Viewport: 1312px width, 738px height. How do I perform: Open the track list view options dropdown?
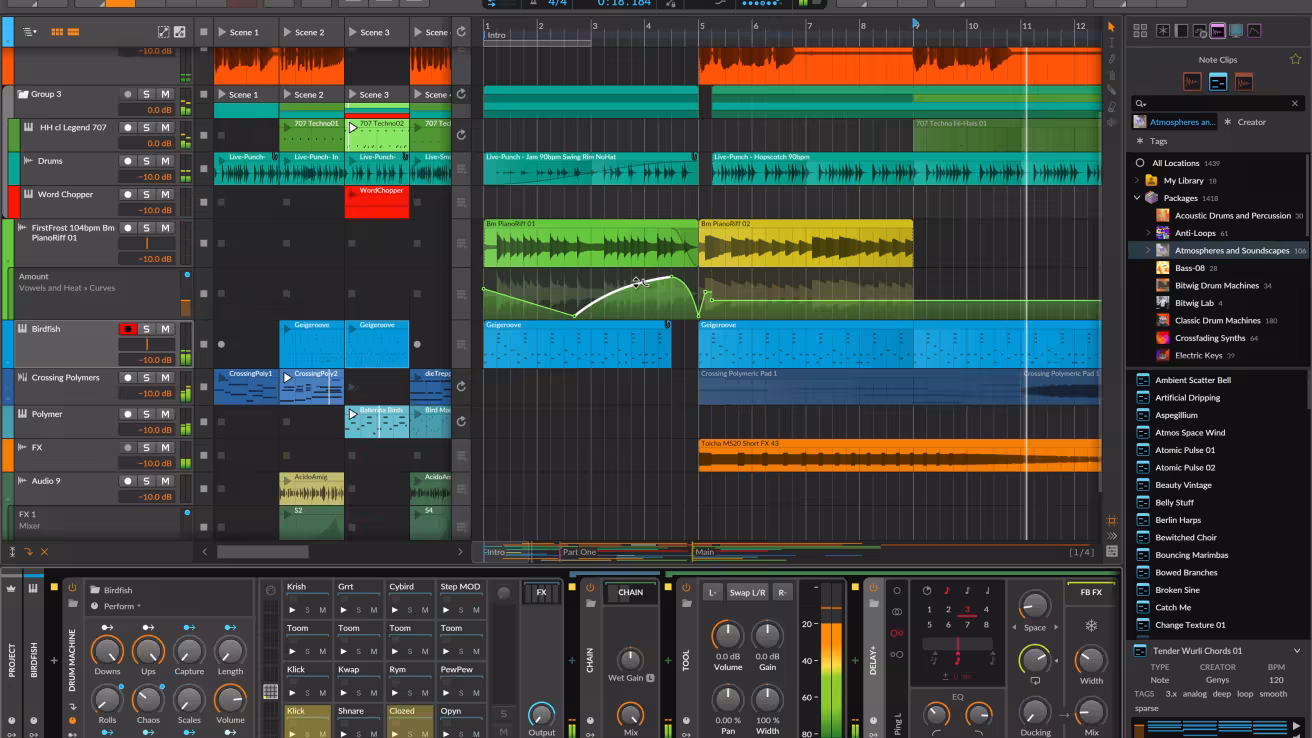30,32
